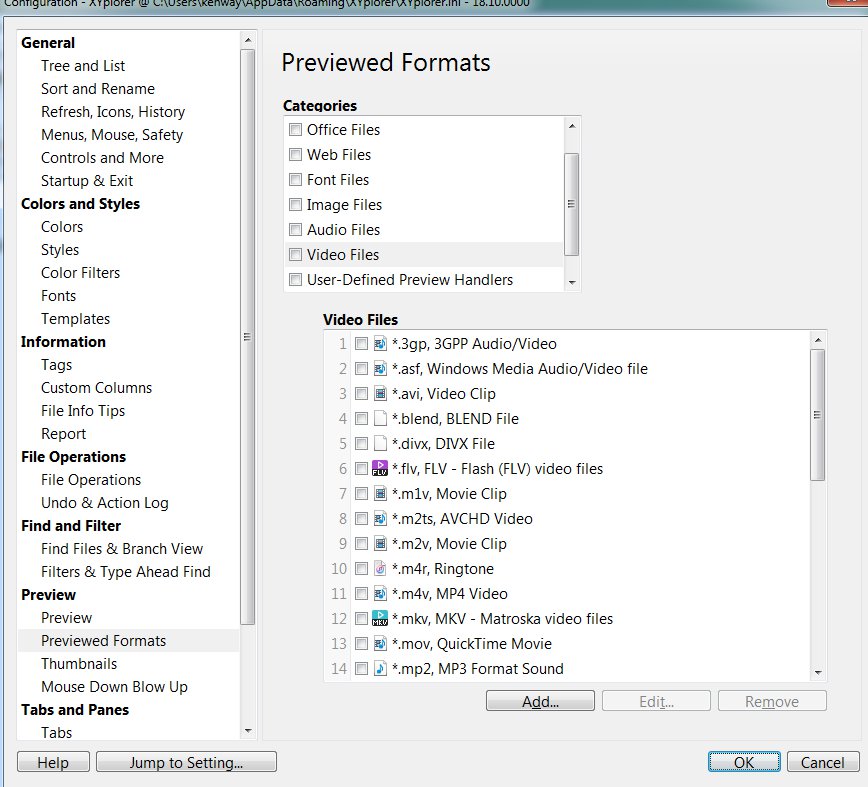The height and width of the screenshot is (787, 868).
Task: Open the Thumbnails settings page
Action: coord(79,664)
